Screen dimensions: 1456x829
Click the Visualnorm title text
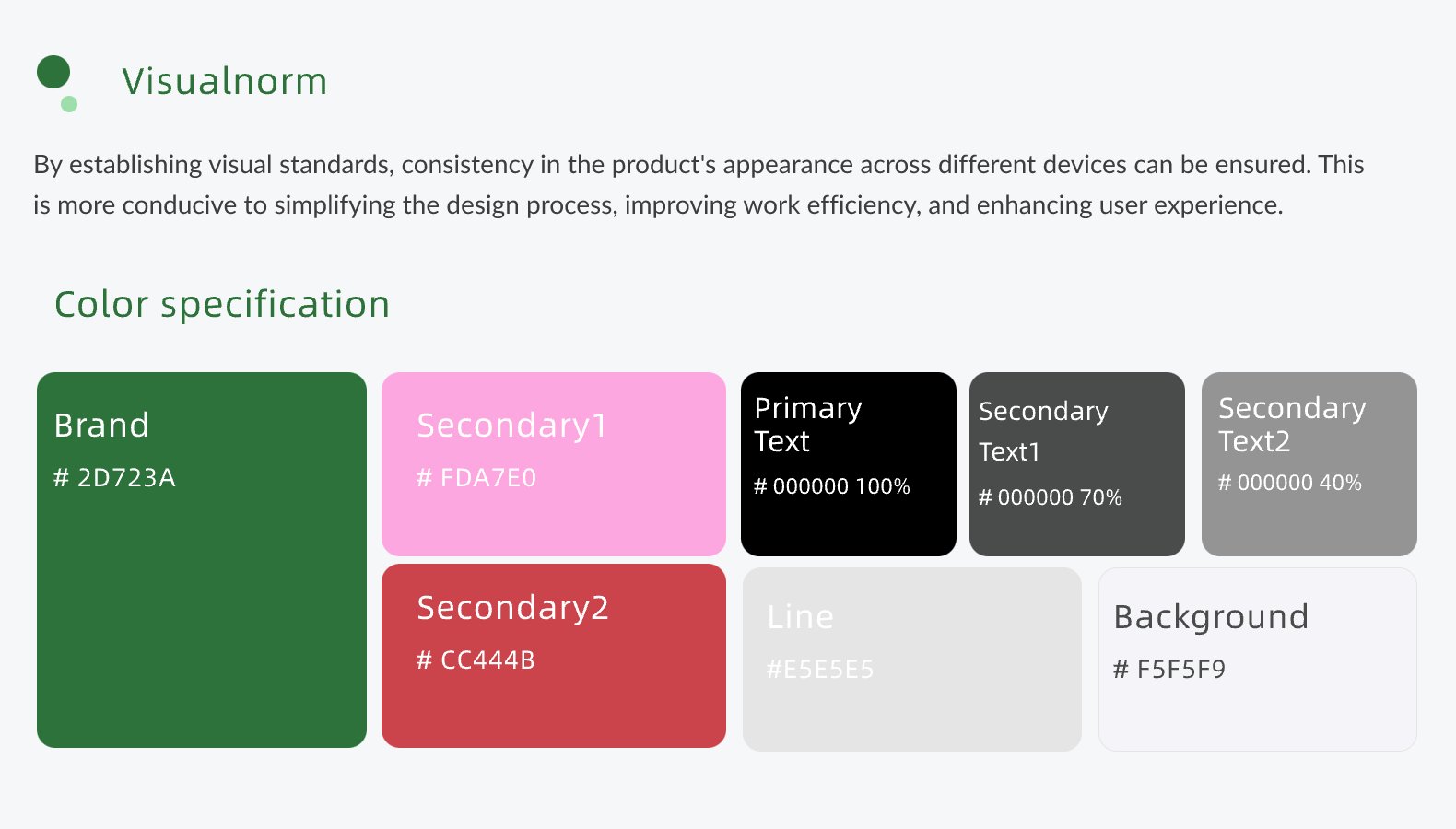pos(224,81)
